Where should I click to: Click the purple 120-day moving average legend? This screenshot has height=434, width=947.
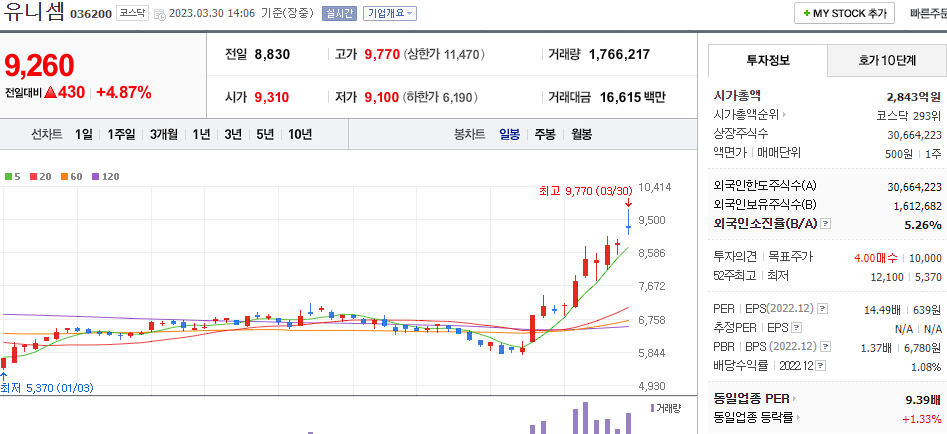(106, 177)
